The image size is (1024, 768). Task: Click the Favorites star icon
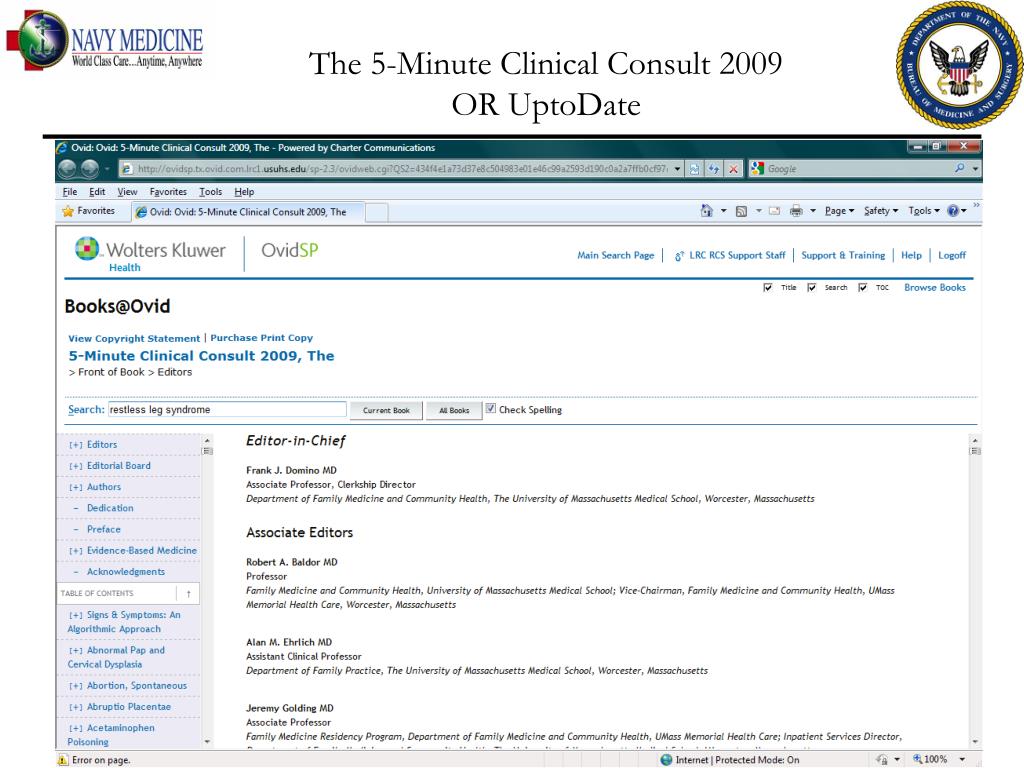coord(68,211)
